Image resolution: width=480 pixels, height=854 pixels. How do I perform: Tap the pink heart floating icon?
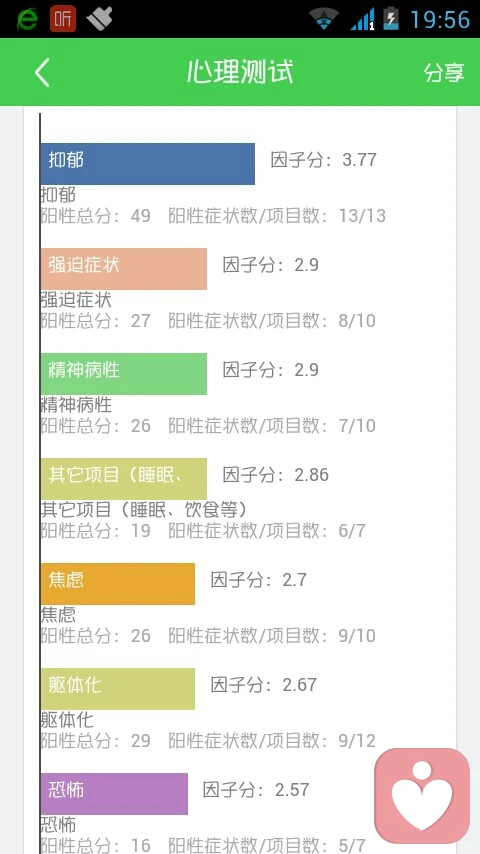pyautogui.click(x=422, y=796)
